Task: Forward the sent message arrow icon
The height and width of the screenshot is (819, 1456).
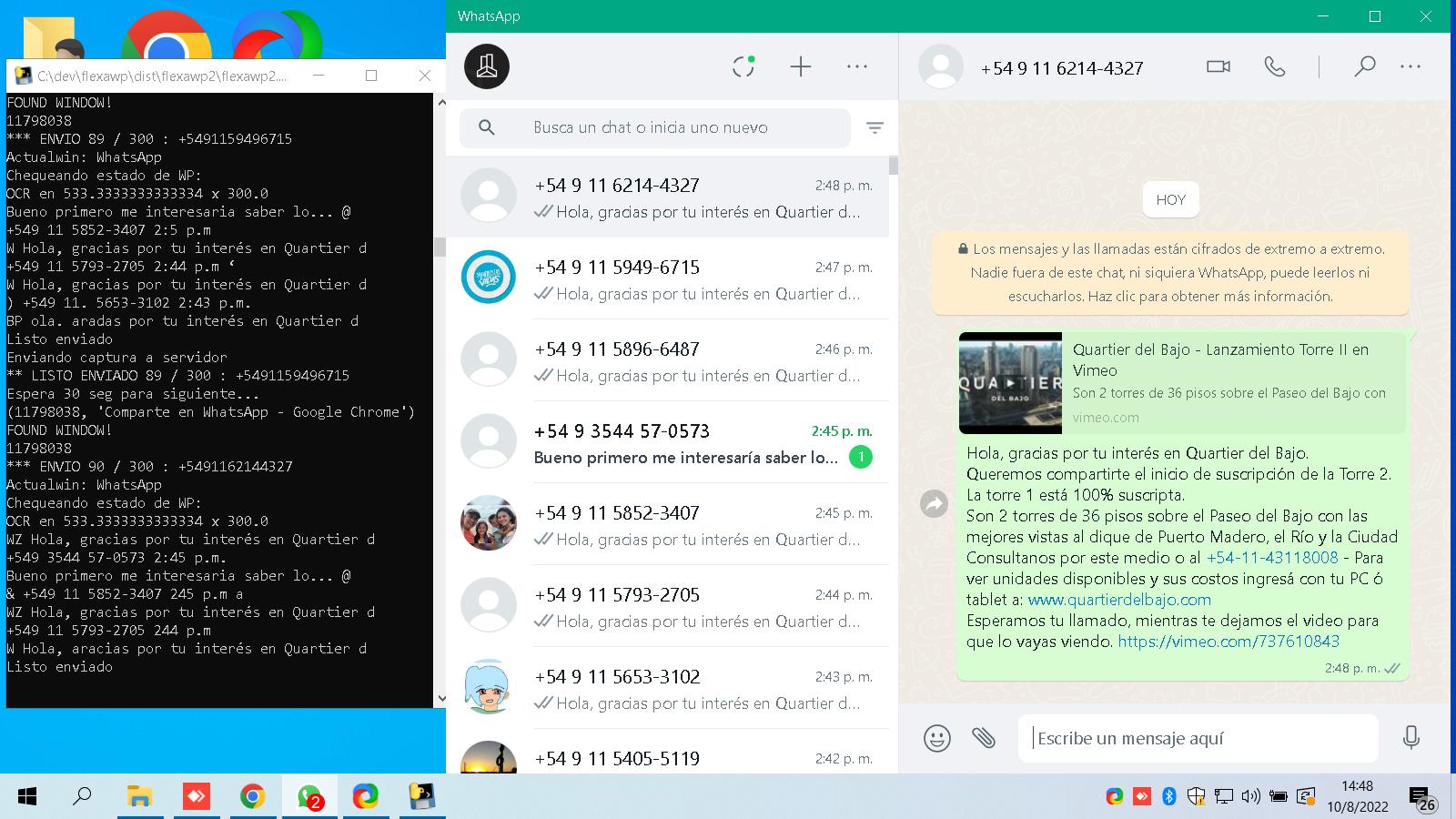Action: (x=935, y=503)
